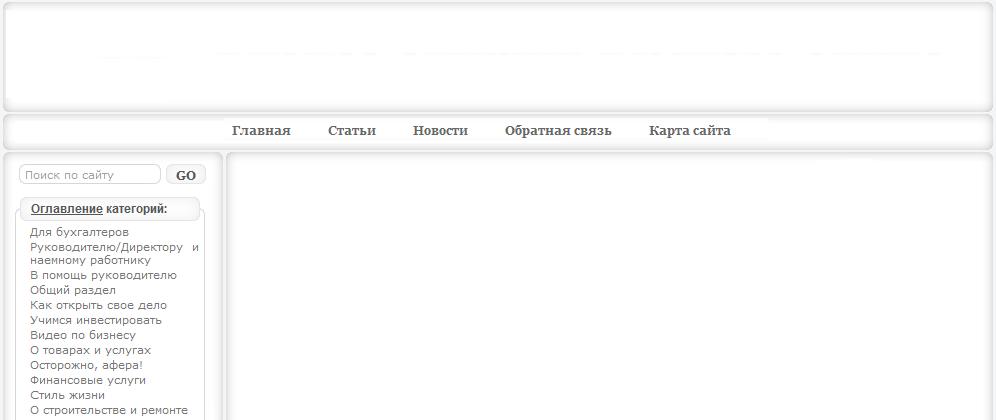Open Как открыть свое дело link
Screen dimensions: 996x420
click(98, 305)
